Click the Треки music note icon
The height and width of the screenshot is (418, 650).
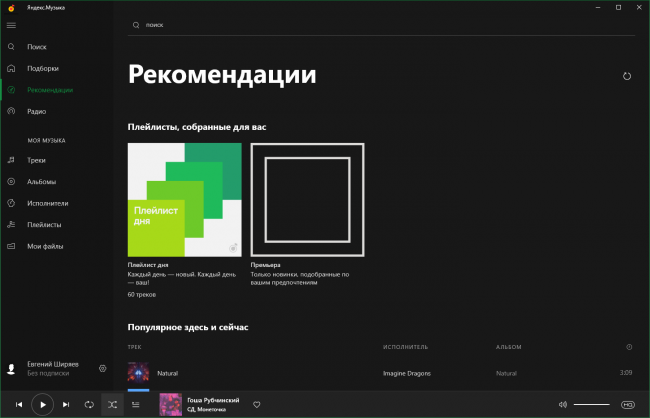(x=11, y=160)
